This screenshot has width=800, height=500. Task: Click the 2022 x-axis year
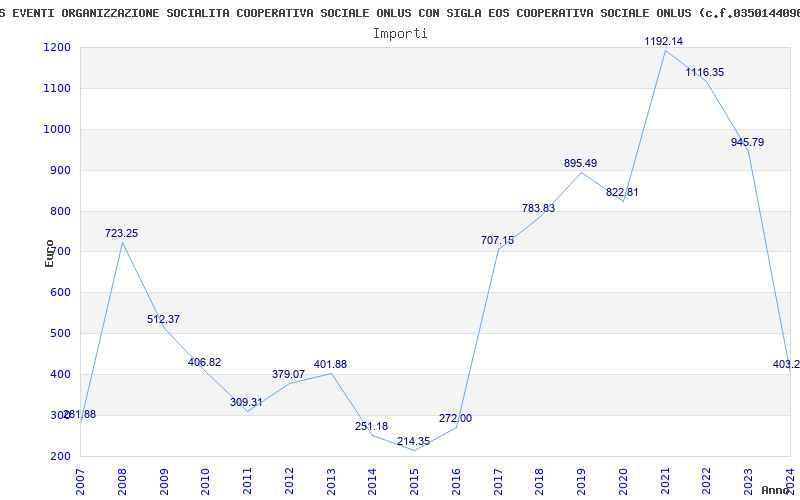coord(707,482)
